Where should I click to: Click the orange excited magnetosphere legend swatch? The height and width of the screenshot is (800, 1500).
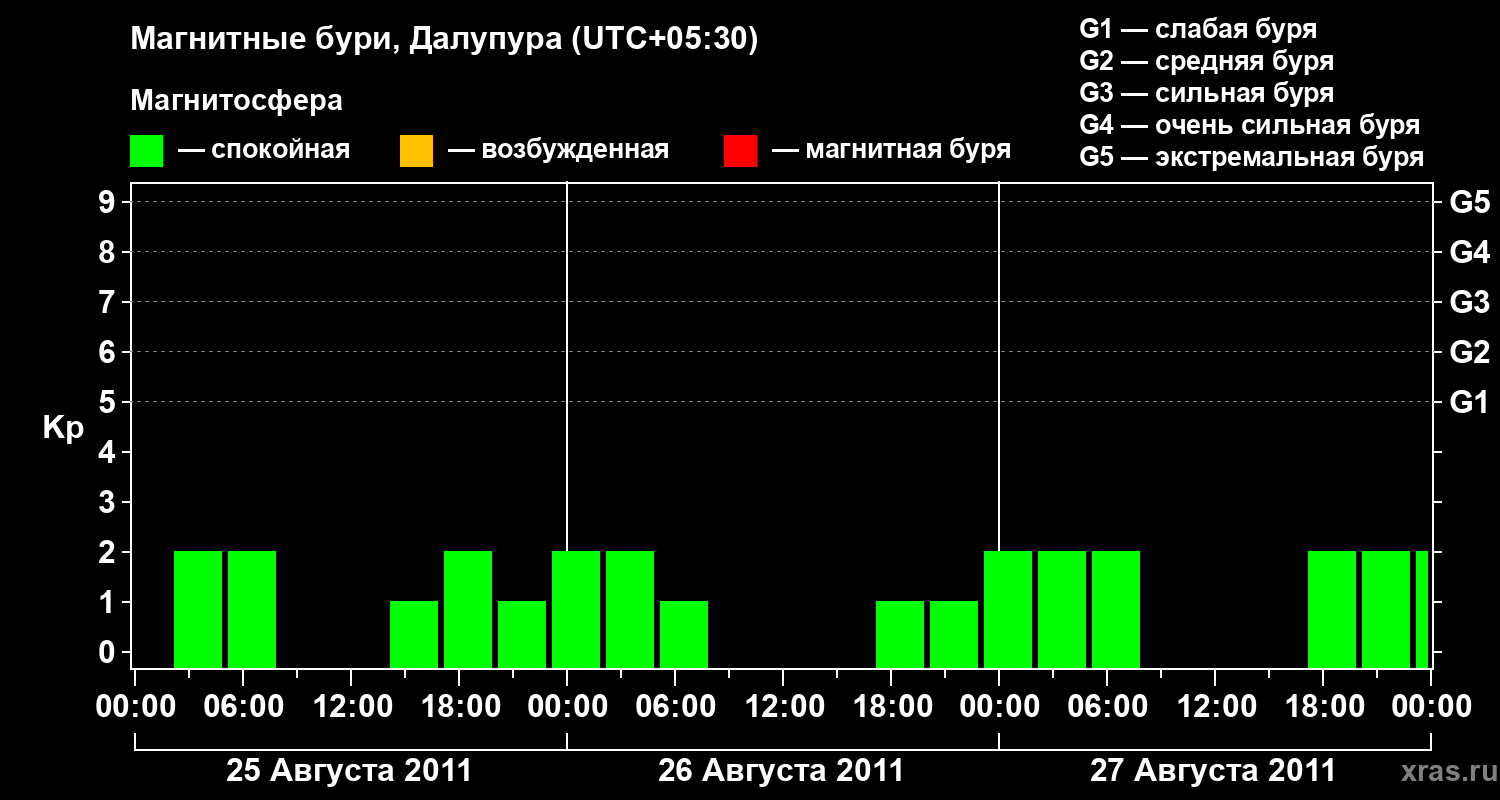click(416, 151)
